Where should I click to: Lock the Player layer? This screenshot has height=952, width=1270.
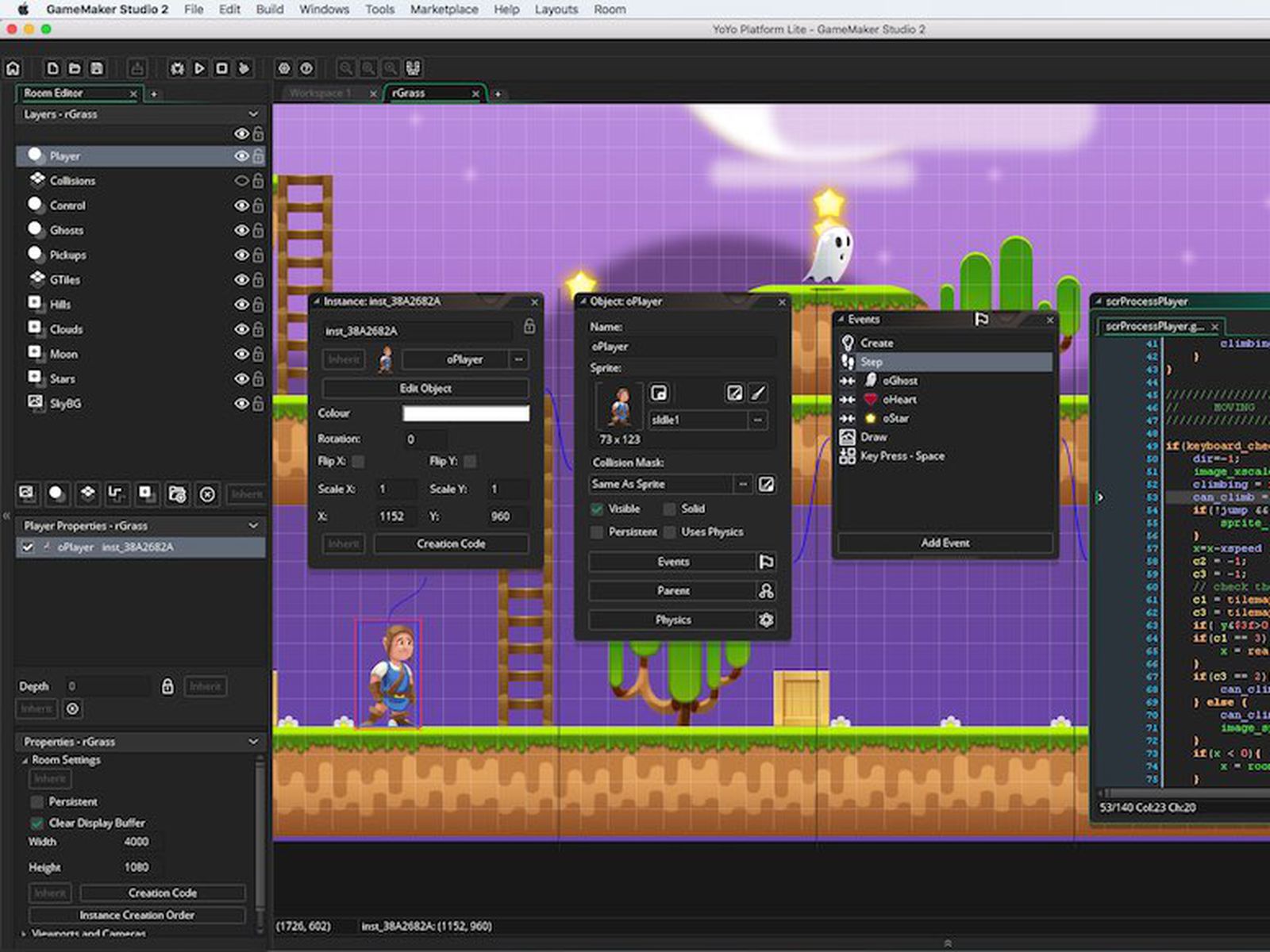coord(259,155)
